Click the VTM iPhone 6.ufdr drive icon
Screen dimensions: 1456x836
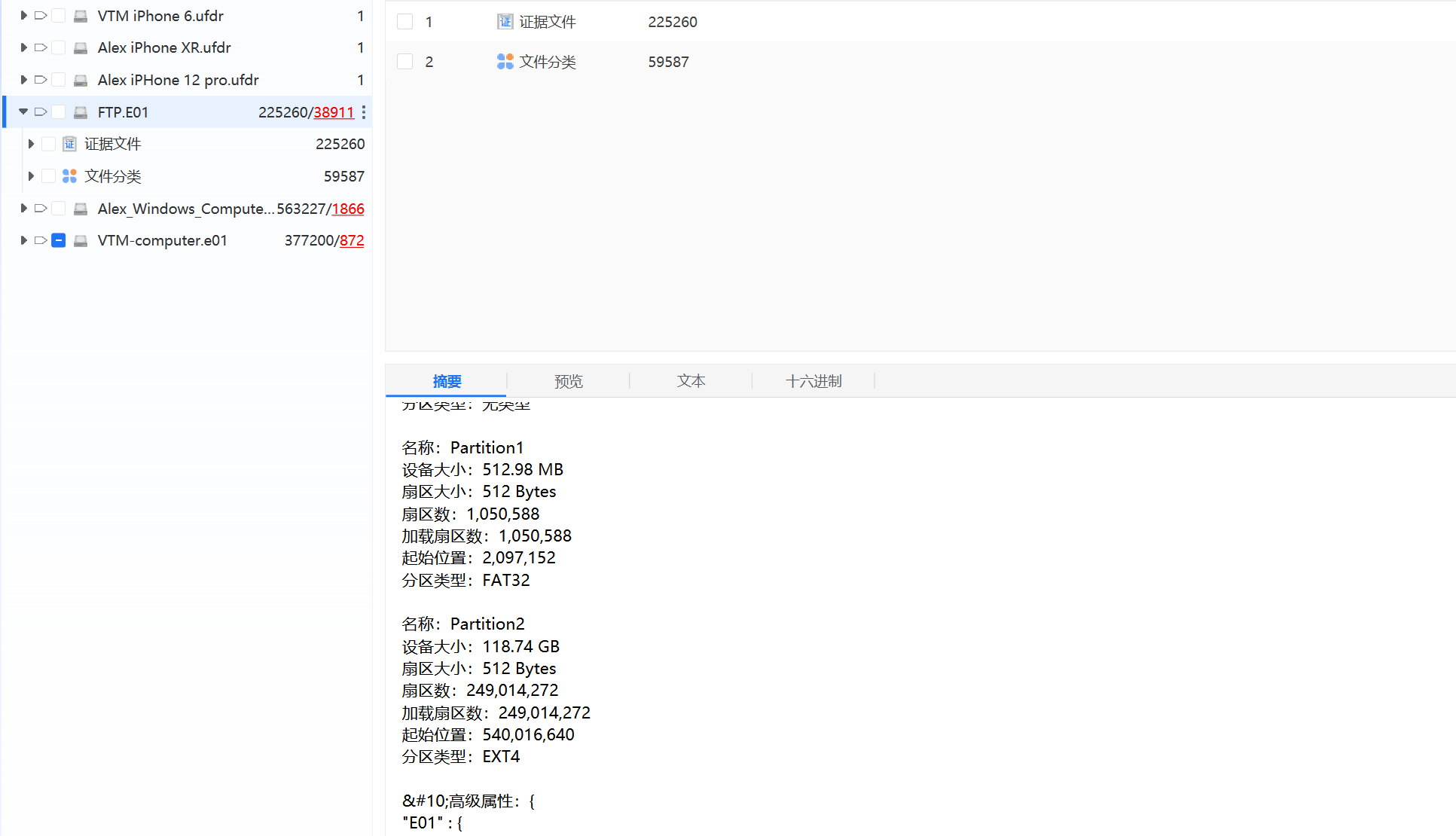(81, 16)
